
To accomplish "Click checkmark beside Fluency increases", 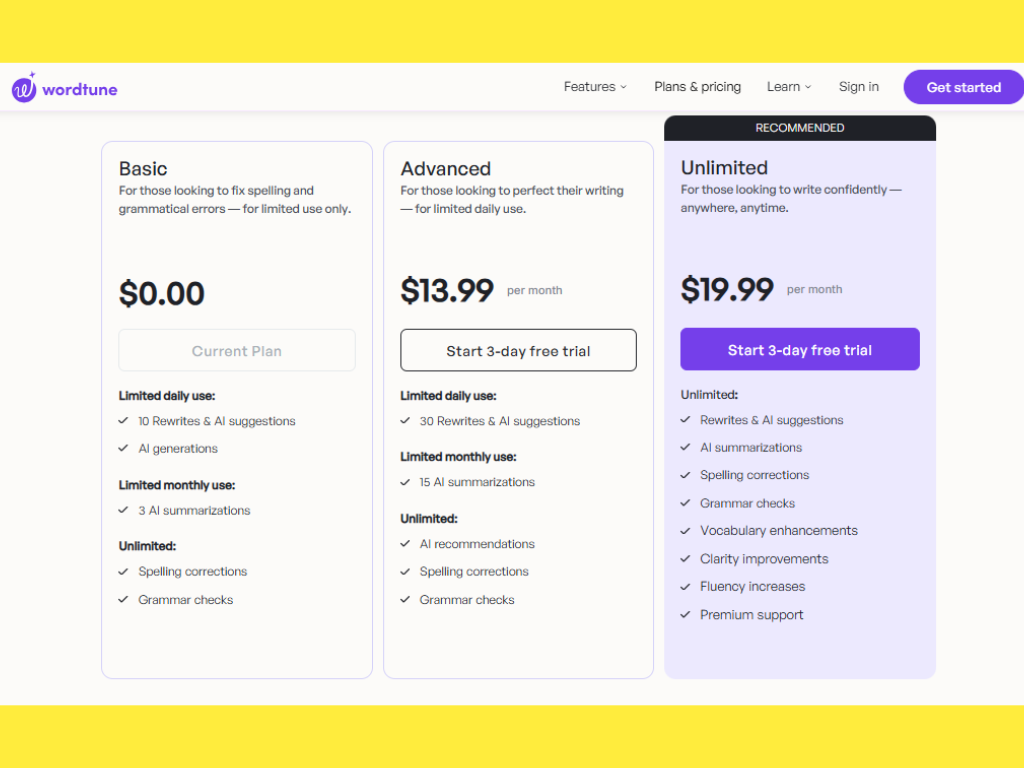I will [686, 587].
